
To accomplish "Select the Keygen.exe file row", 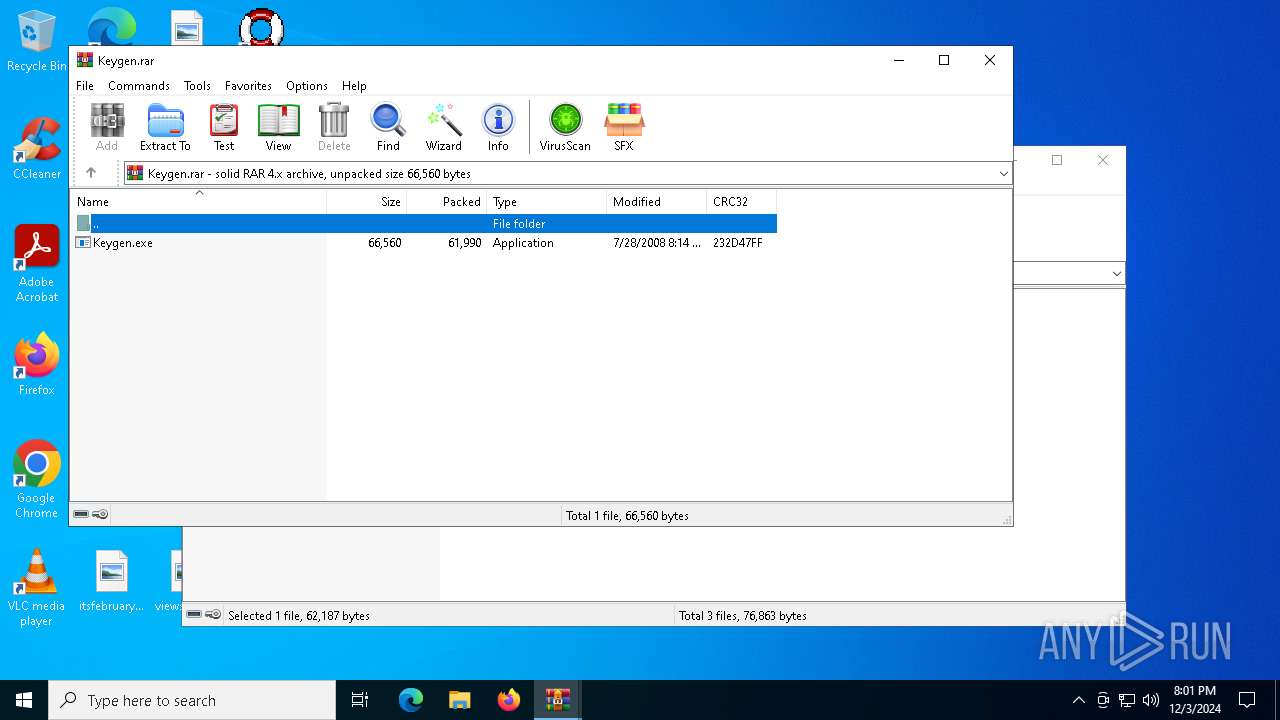I will (424, 243).
